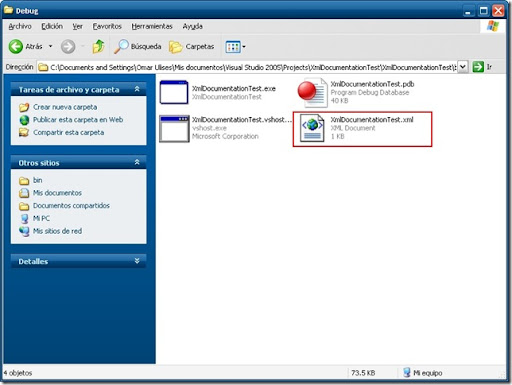Click the 4 objetos status text
Image resolution: width=512 pixels, height=385 pixels.
18,373
